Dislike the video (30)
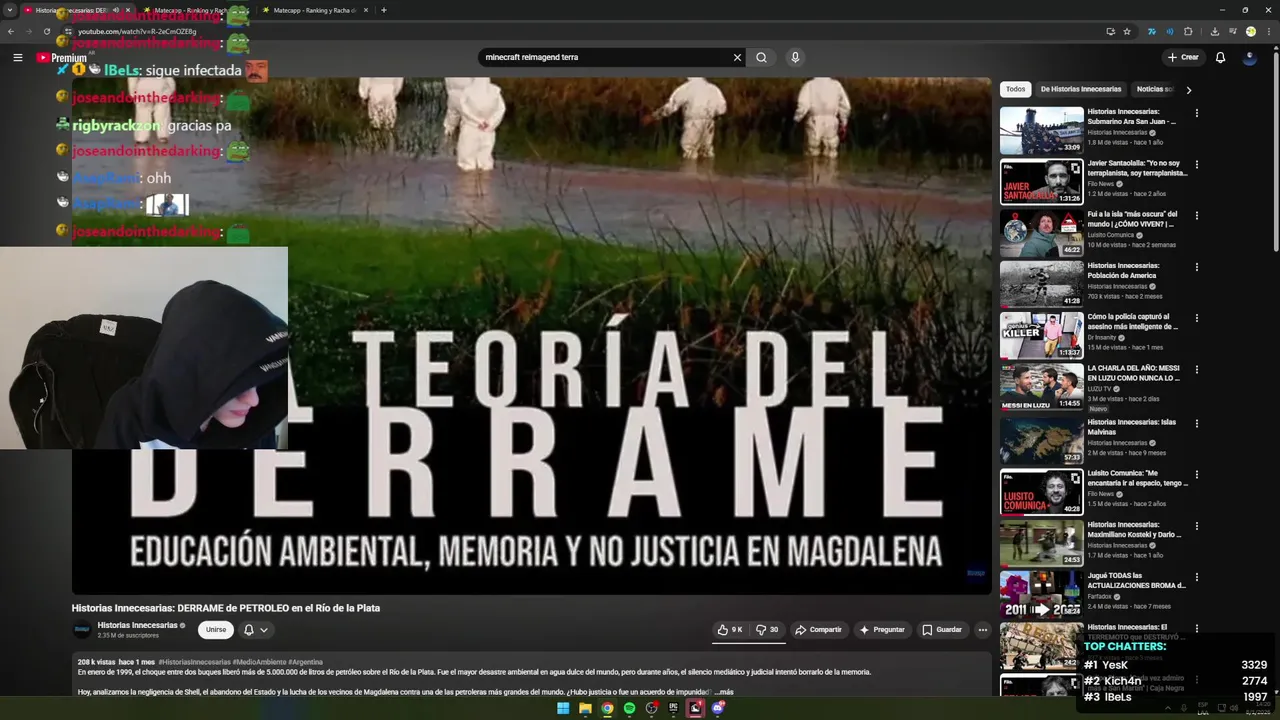Viewport: 1280px width, 720px height. pyautogui.click(x=767, y=630)
